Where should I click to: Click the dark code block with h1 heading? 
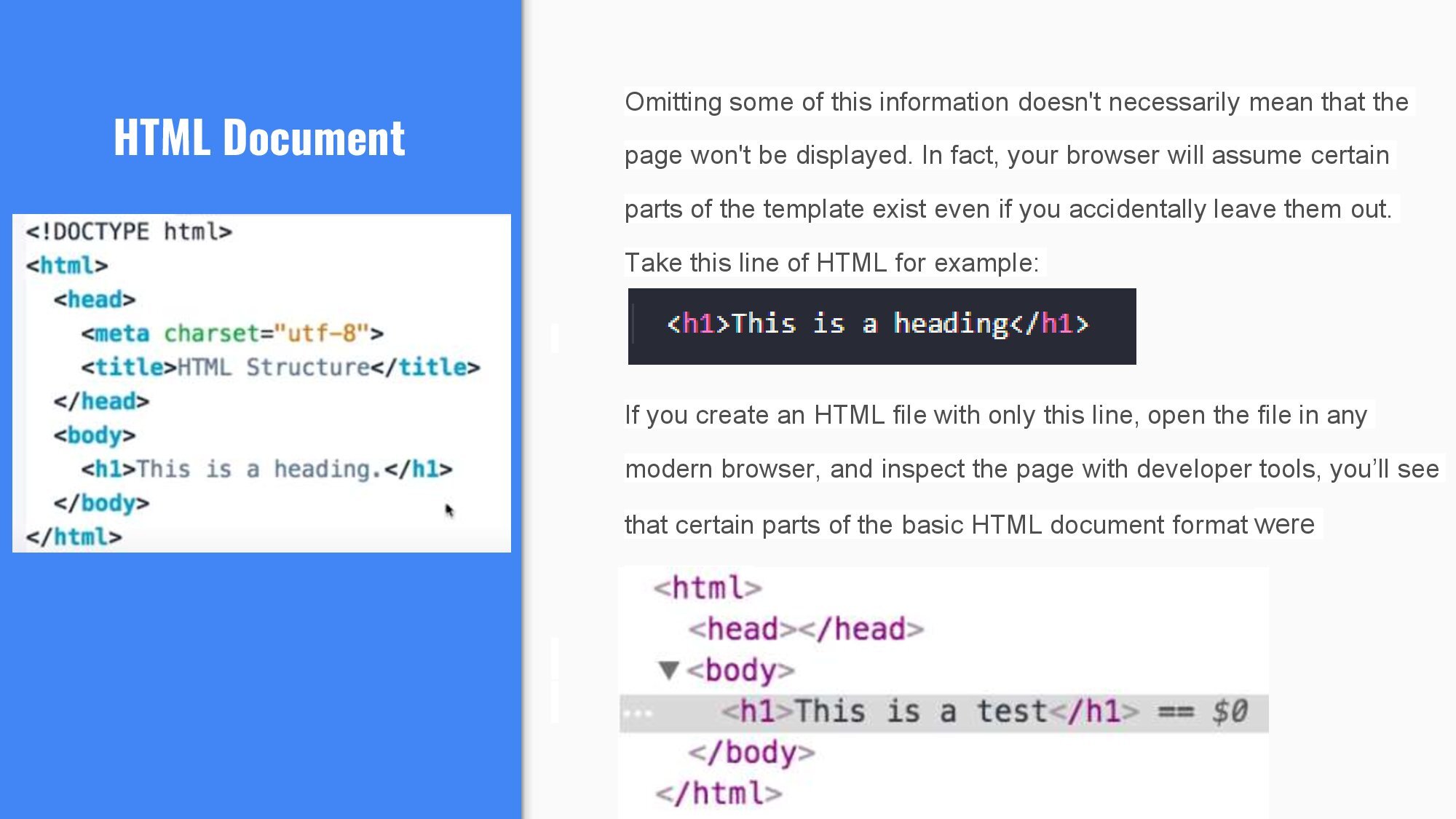pos(881,325)
